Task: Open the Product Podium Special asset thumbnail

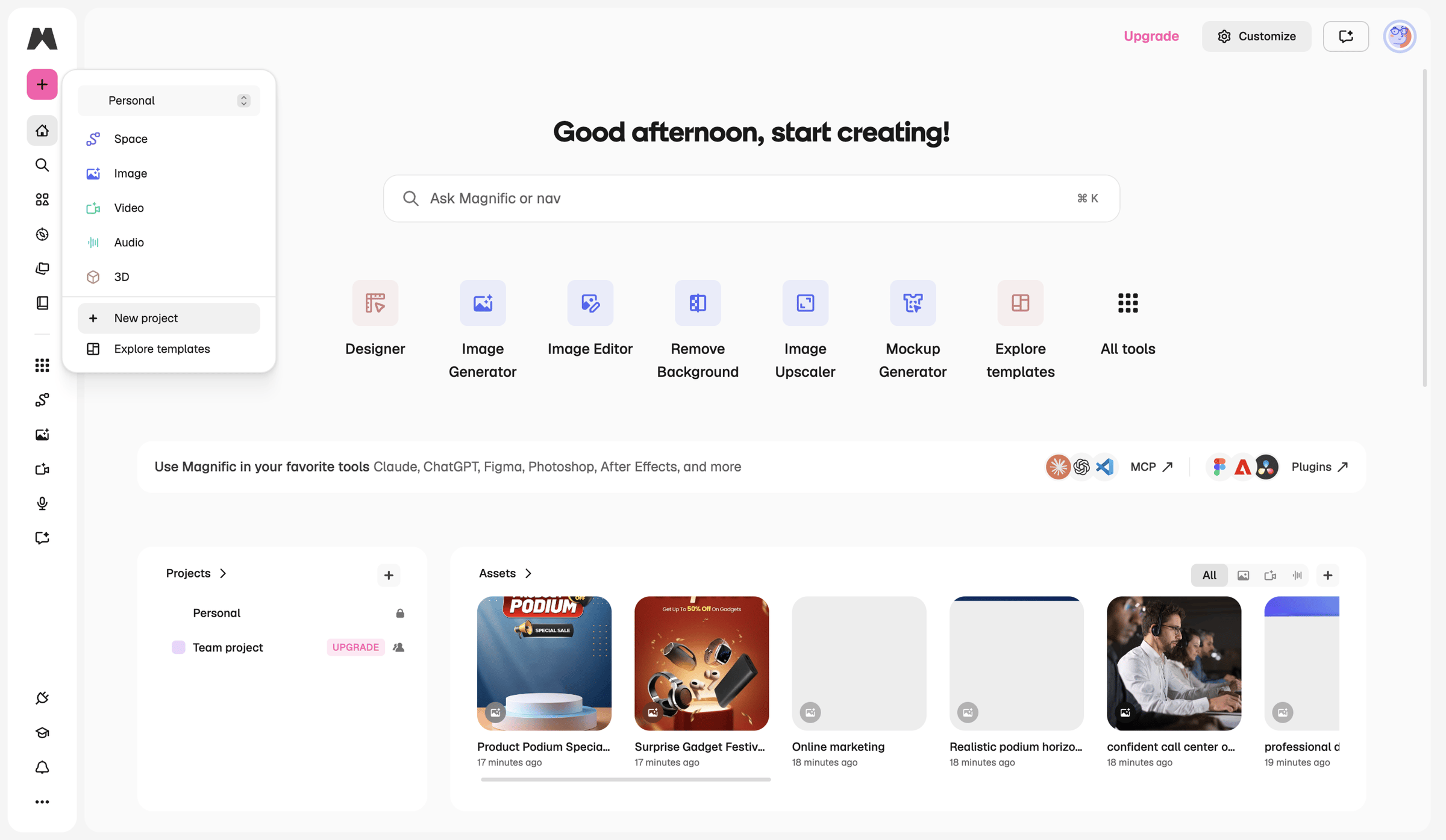Action: pyautogui.click(x=544, y=663)
